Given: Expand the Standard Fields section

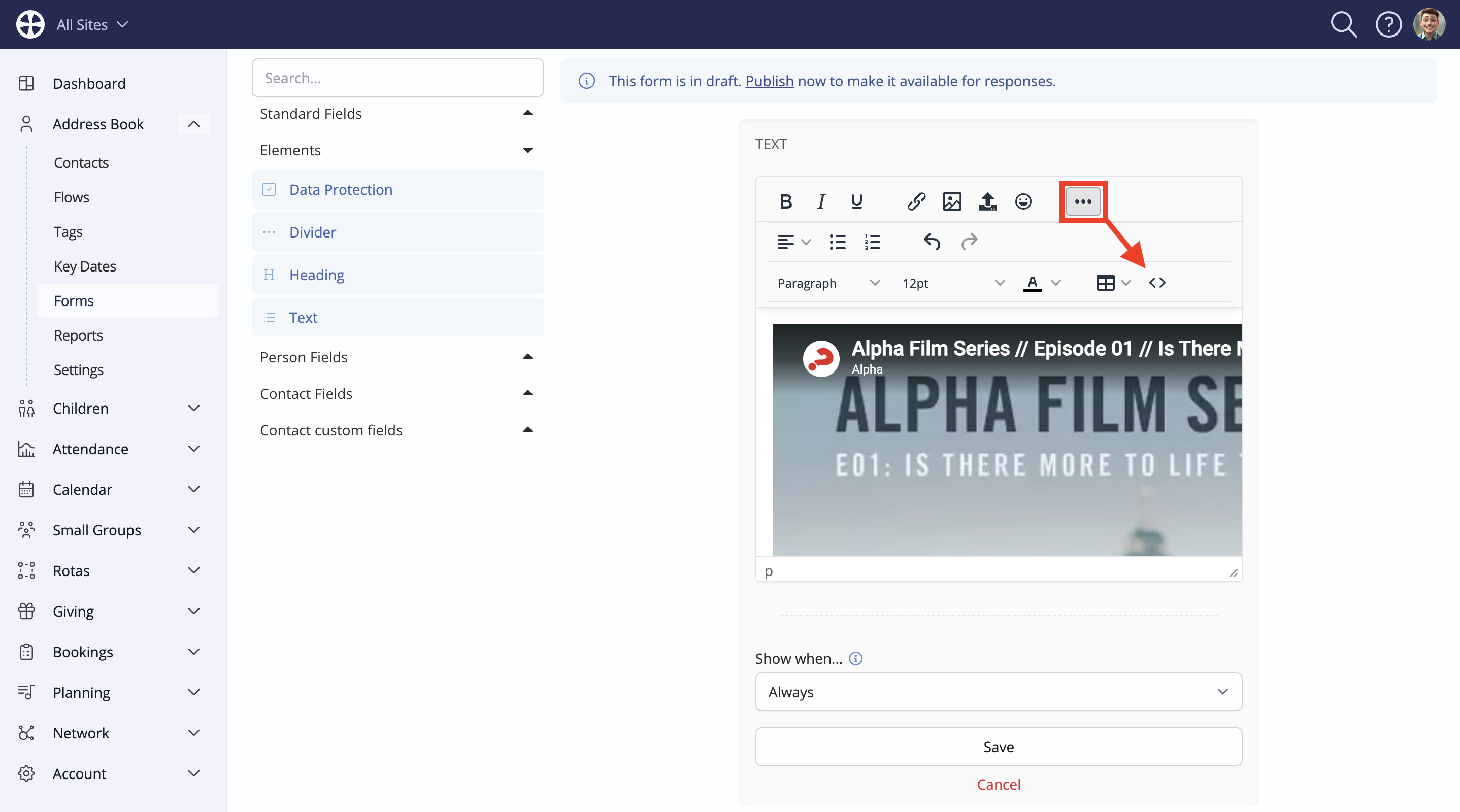Looking at the screenshot, I should click(398, 113).
